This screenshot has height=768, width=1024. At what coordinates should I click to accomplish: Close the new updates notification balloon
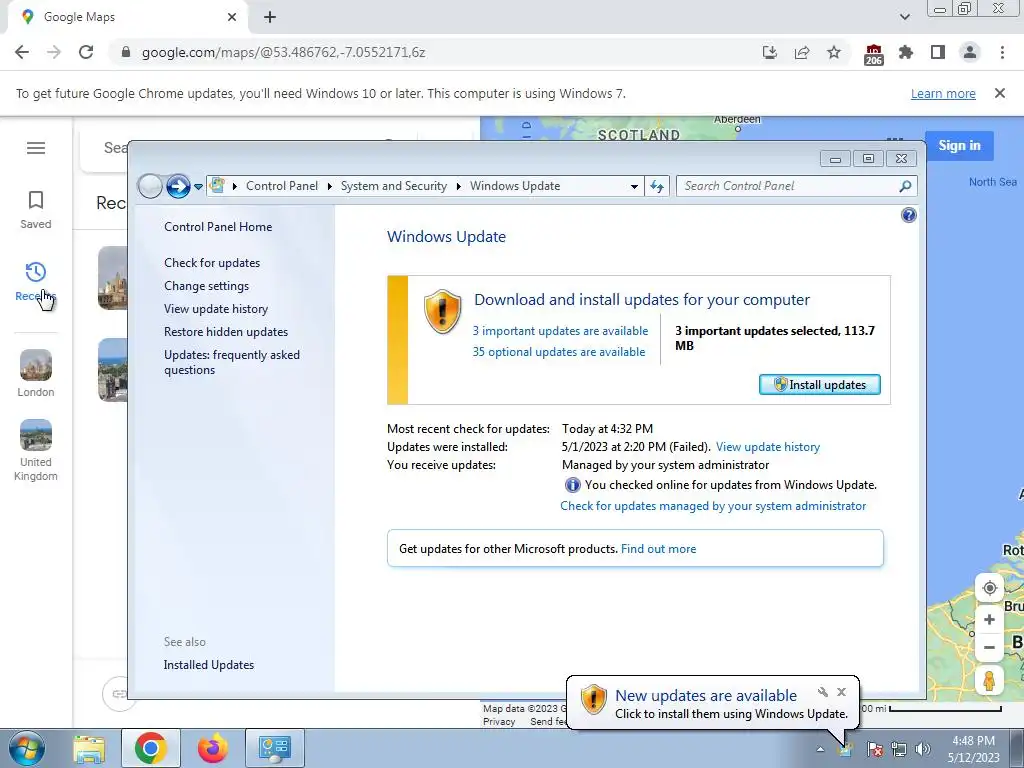click(x=841, y=692)
